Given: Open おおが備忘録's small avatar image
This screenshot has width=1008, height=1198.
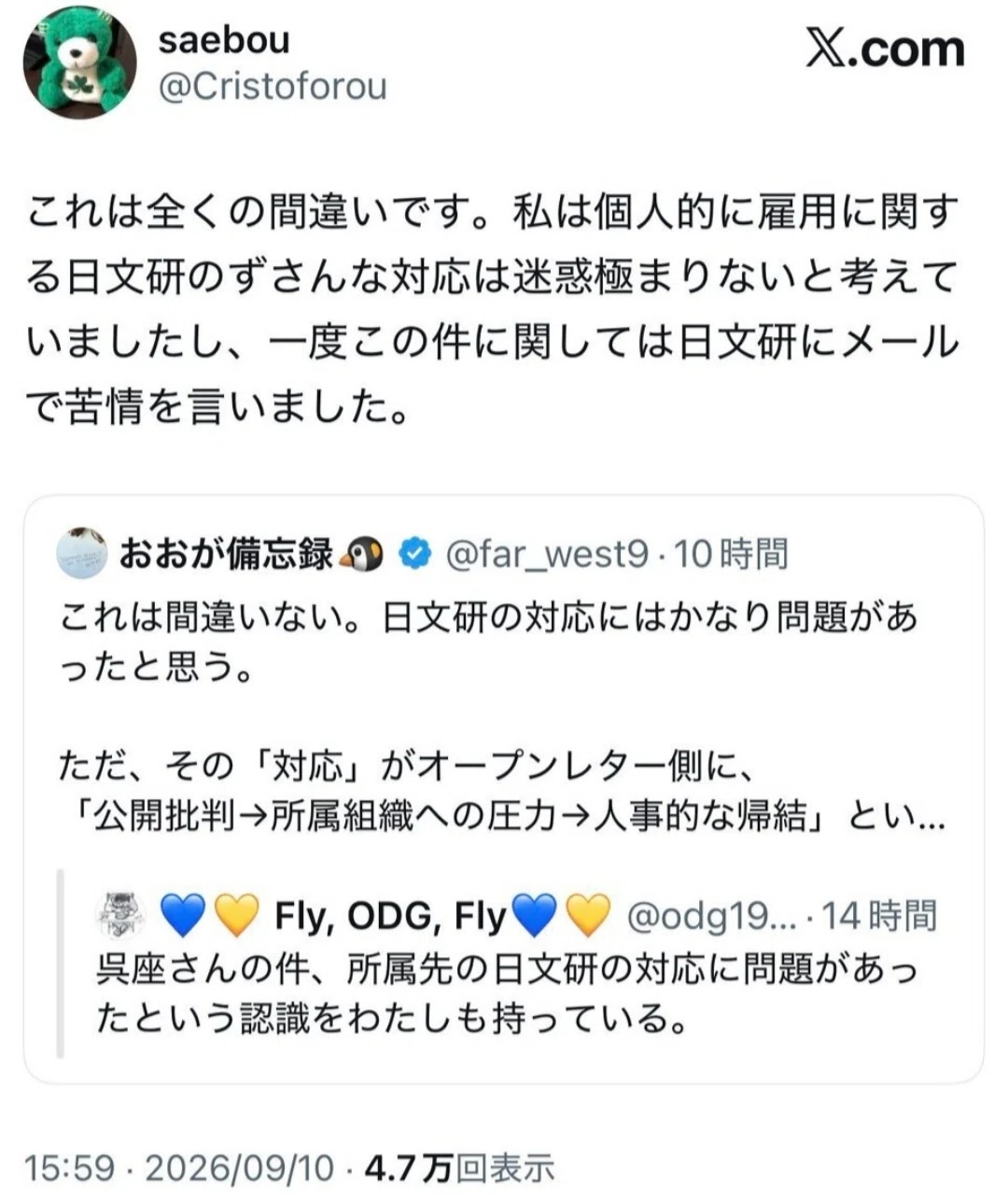Looking at the screenshot, I should click(x=81, y=555).
